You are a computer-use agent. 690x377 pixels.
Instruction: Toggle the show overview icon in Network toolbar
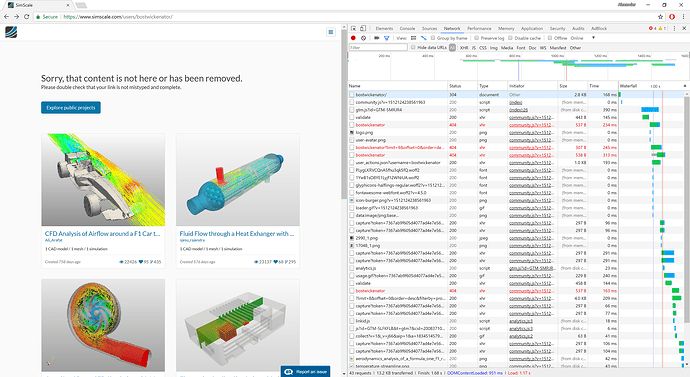(x=423, y=38)
